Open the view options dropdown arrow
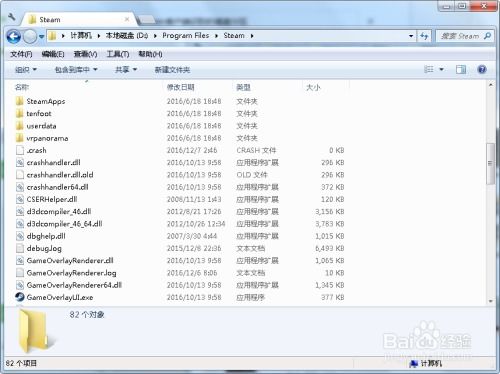 tap(441, 69)
